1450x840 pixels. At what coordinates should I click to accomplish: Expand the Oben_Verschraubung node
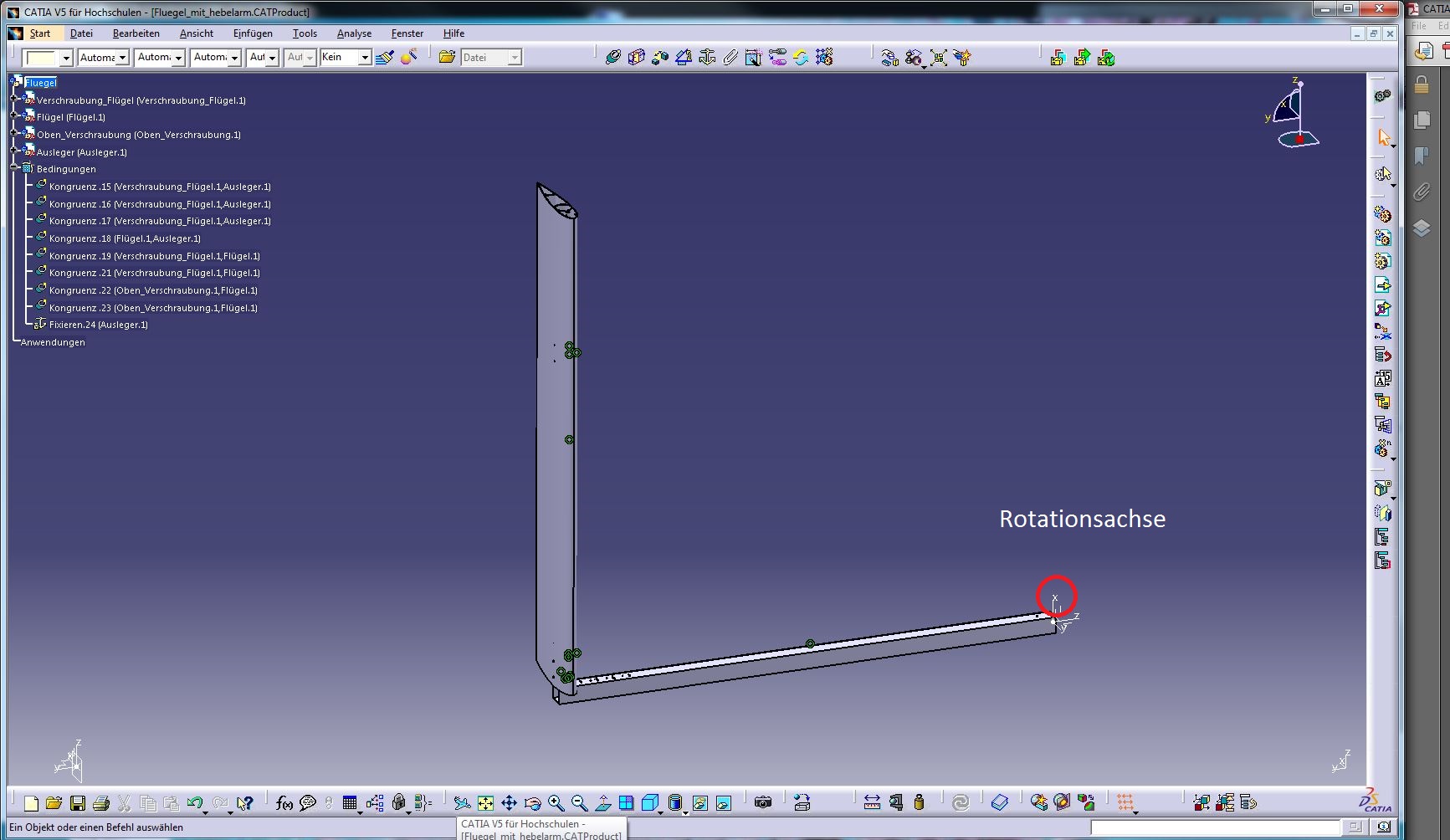tap(14, 133)
